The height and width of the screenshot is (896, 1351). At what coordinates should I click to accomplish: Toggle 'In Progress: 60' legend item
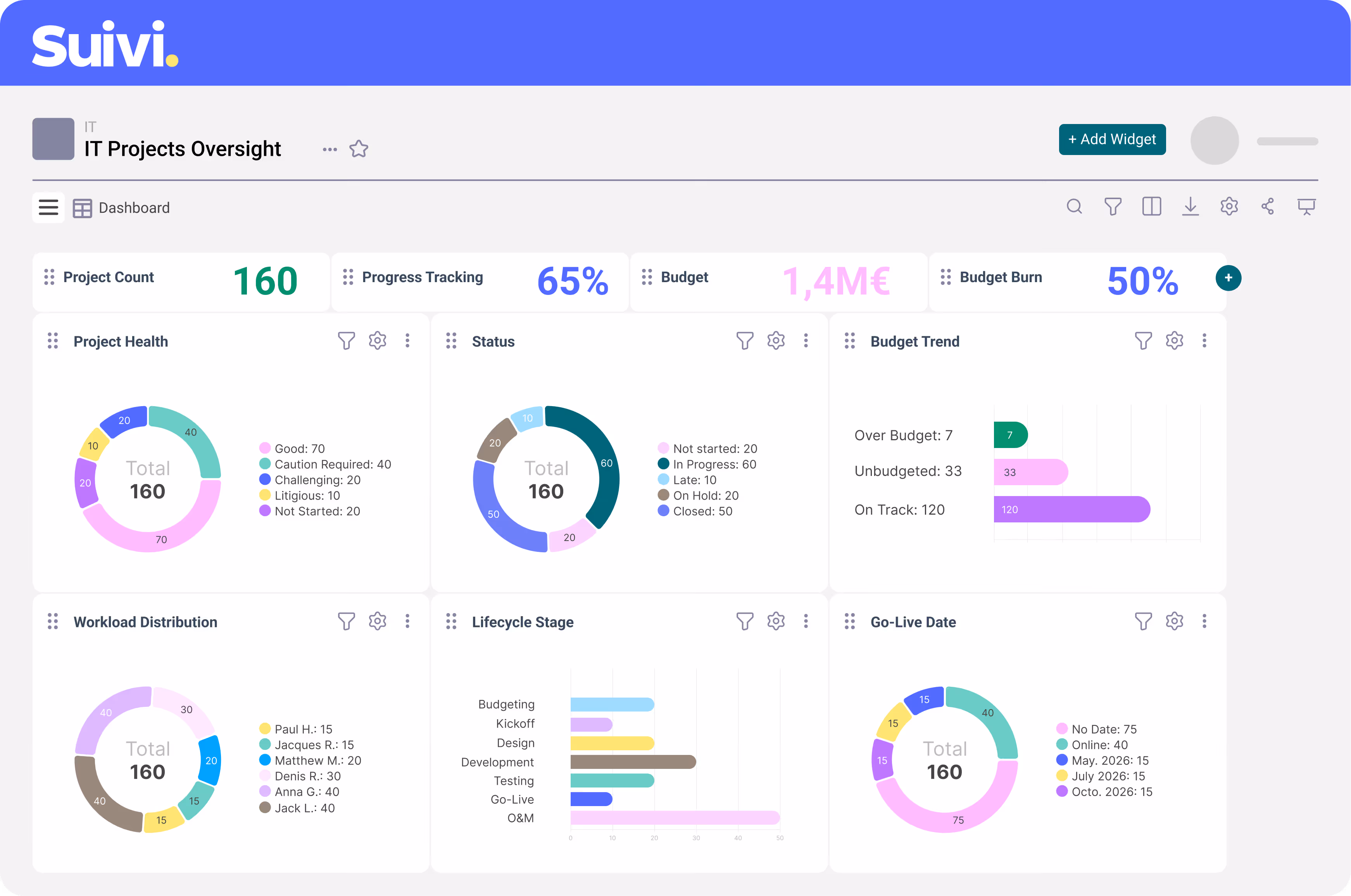point(714,465)
